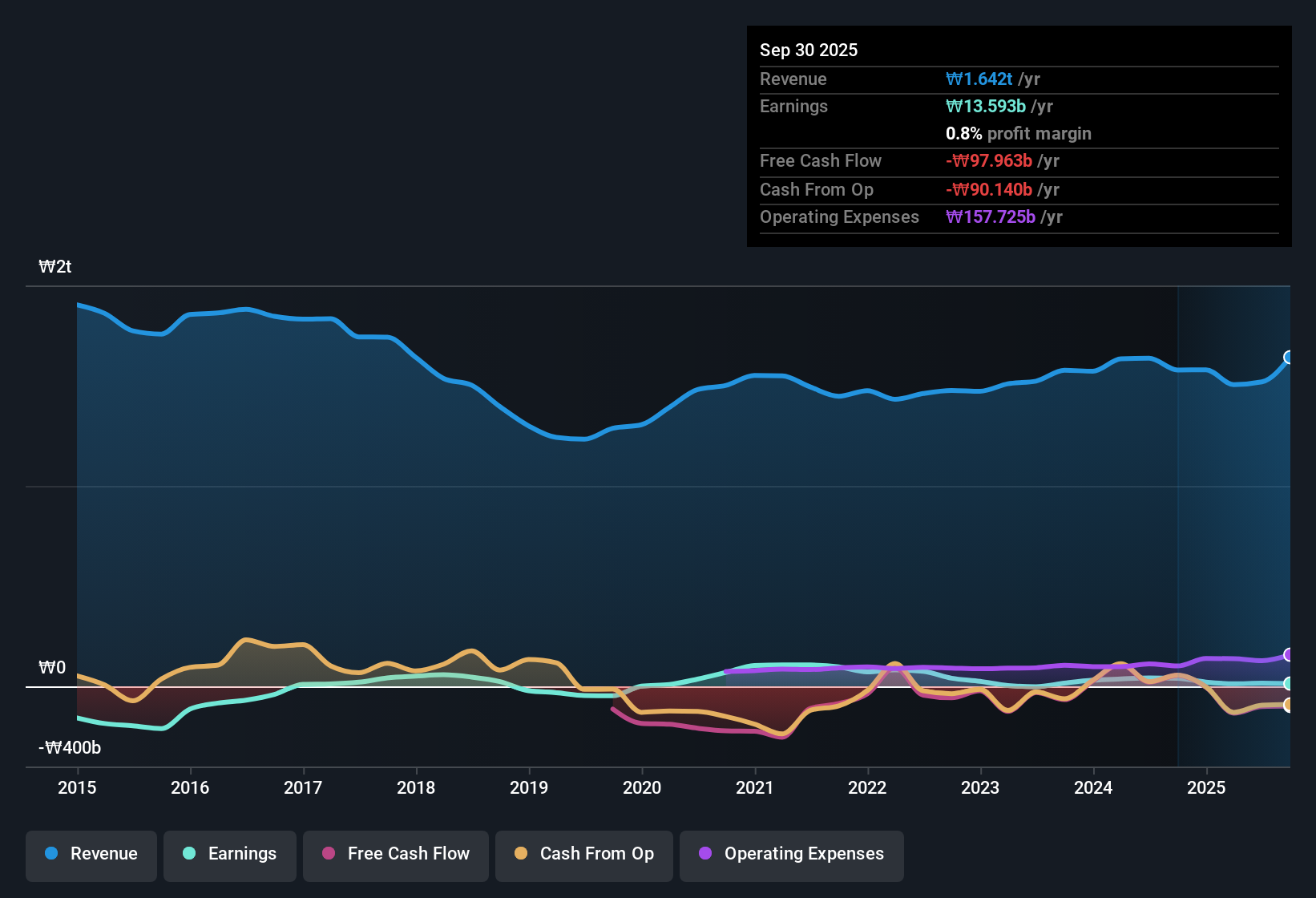Select the Operating Expenses endpoint marker on chart
Screen dimensions: 1316x898
tap(1289, 655)
